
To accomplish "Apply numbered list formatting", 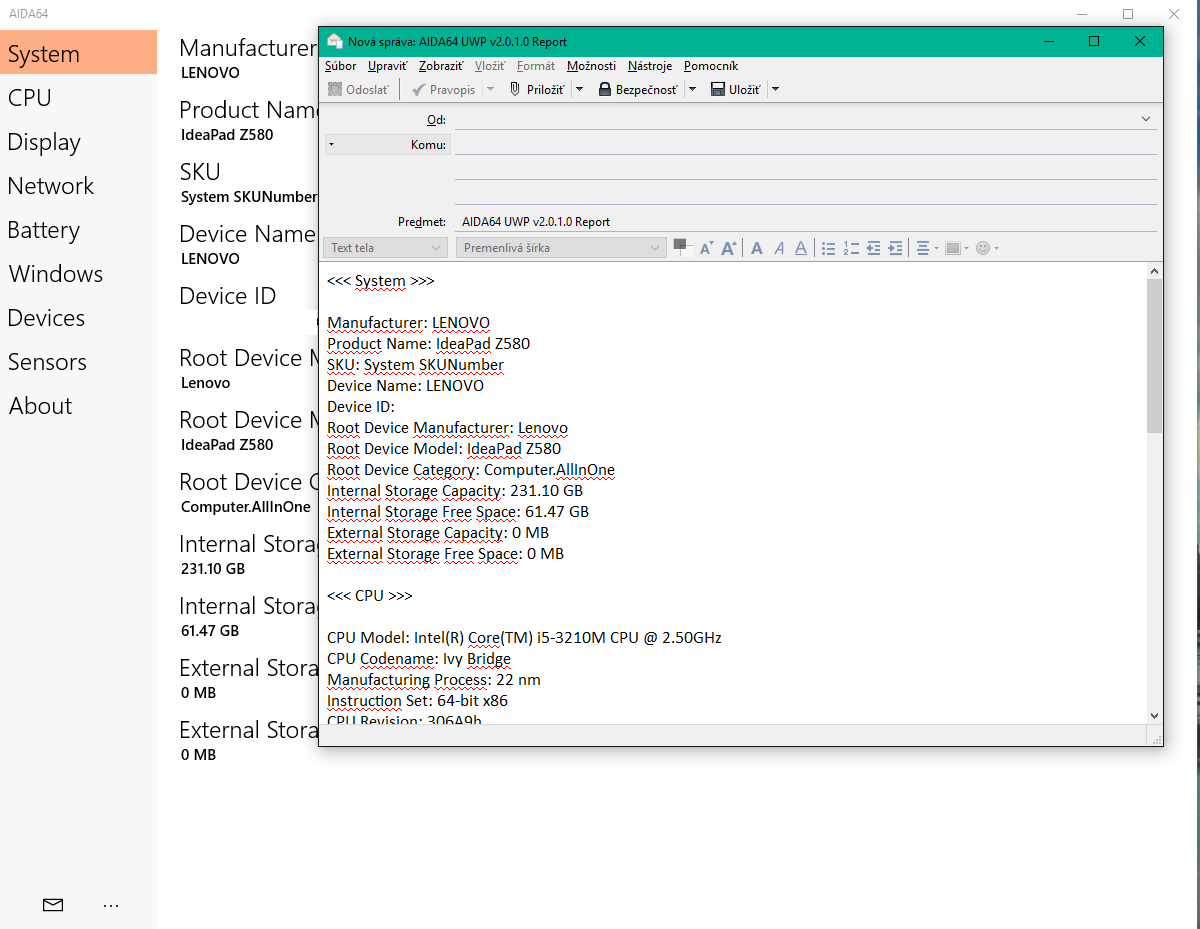I will (x=851, y=248).
